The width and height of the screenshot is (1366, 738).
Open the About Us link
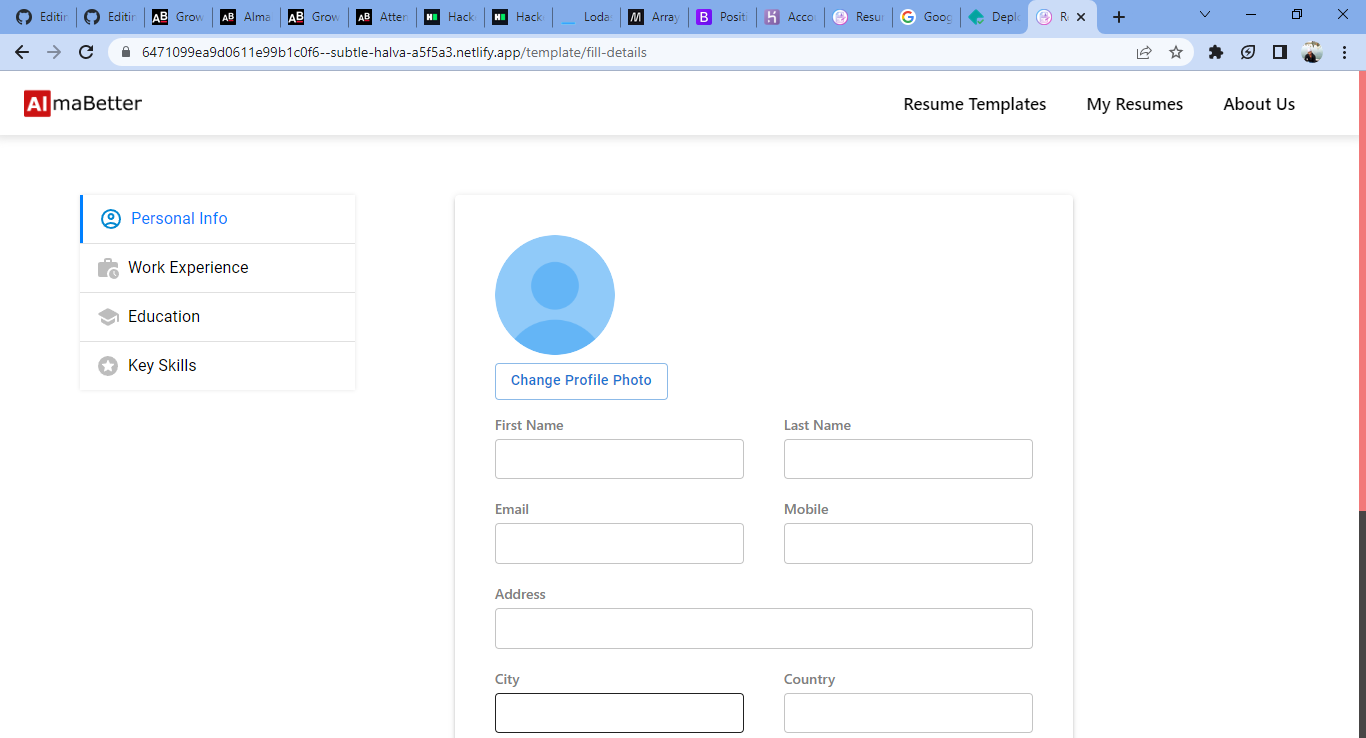pos(1258,104)
